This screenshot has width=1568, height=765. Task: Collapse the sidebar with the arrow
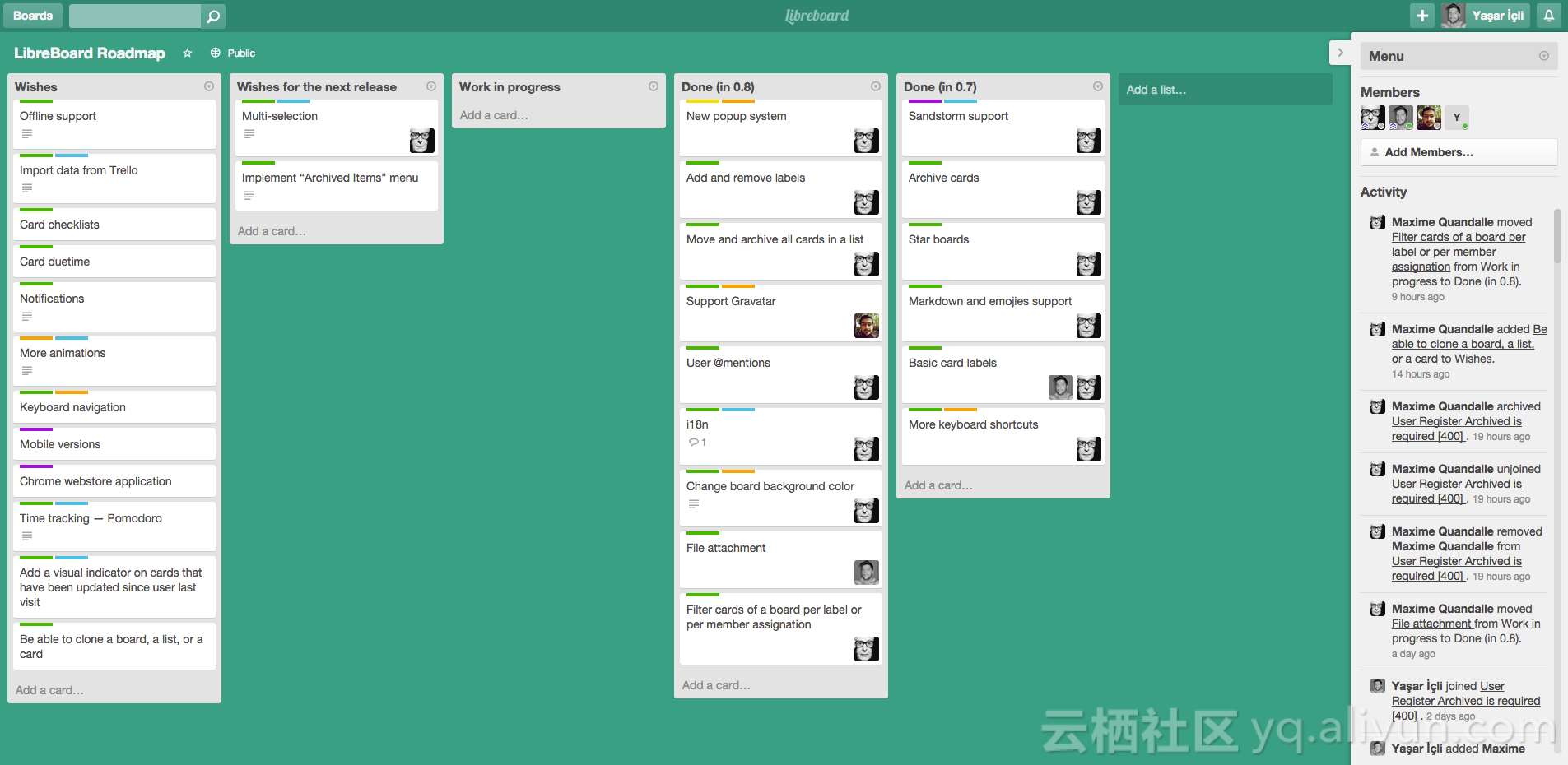click(1340, 53)
